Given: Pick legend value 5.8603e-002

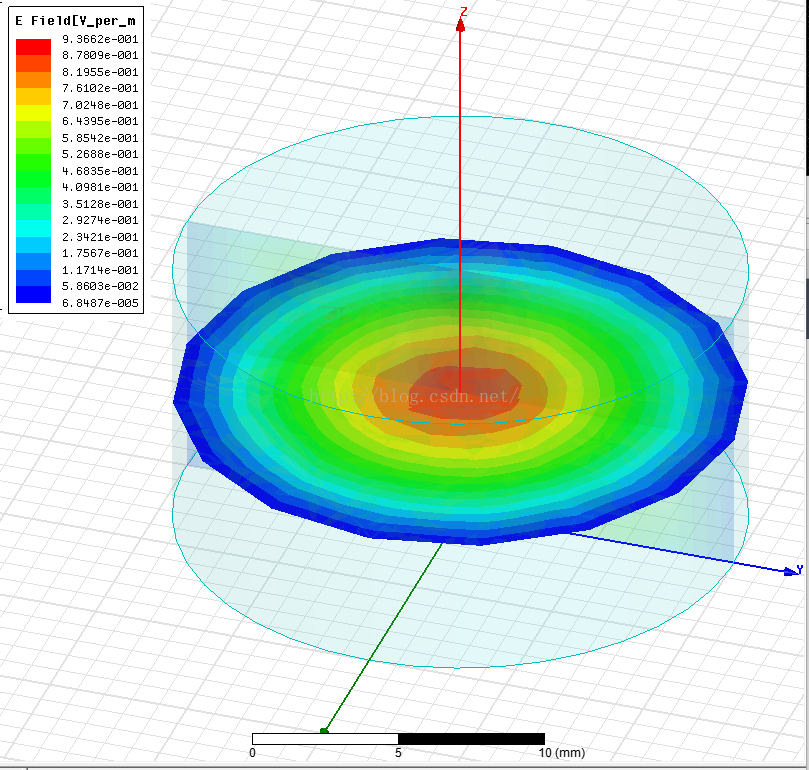Looking at the screenshot, I should tap(100, 286).
